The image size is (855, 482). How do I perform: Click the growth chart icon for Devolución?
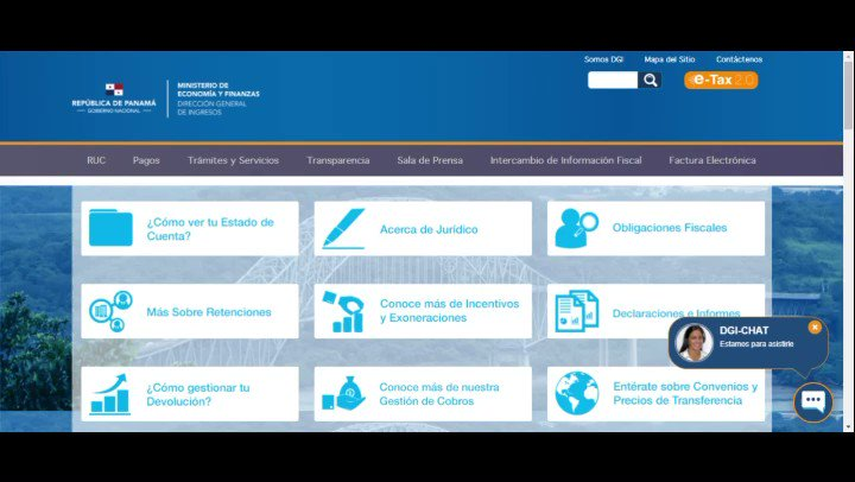click(x=110, y=394)
